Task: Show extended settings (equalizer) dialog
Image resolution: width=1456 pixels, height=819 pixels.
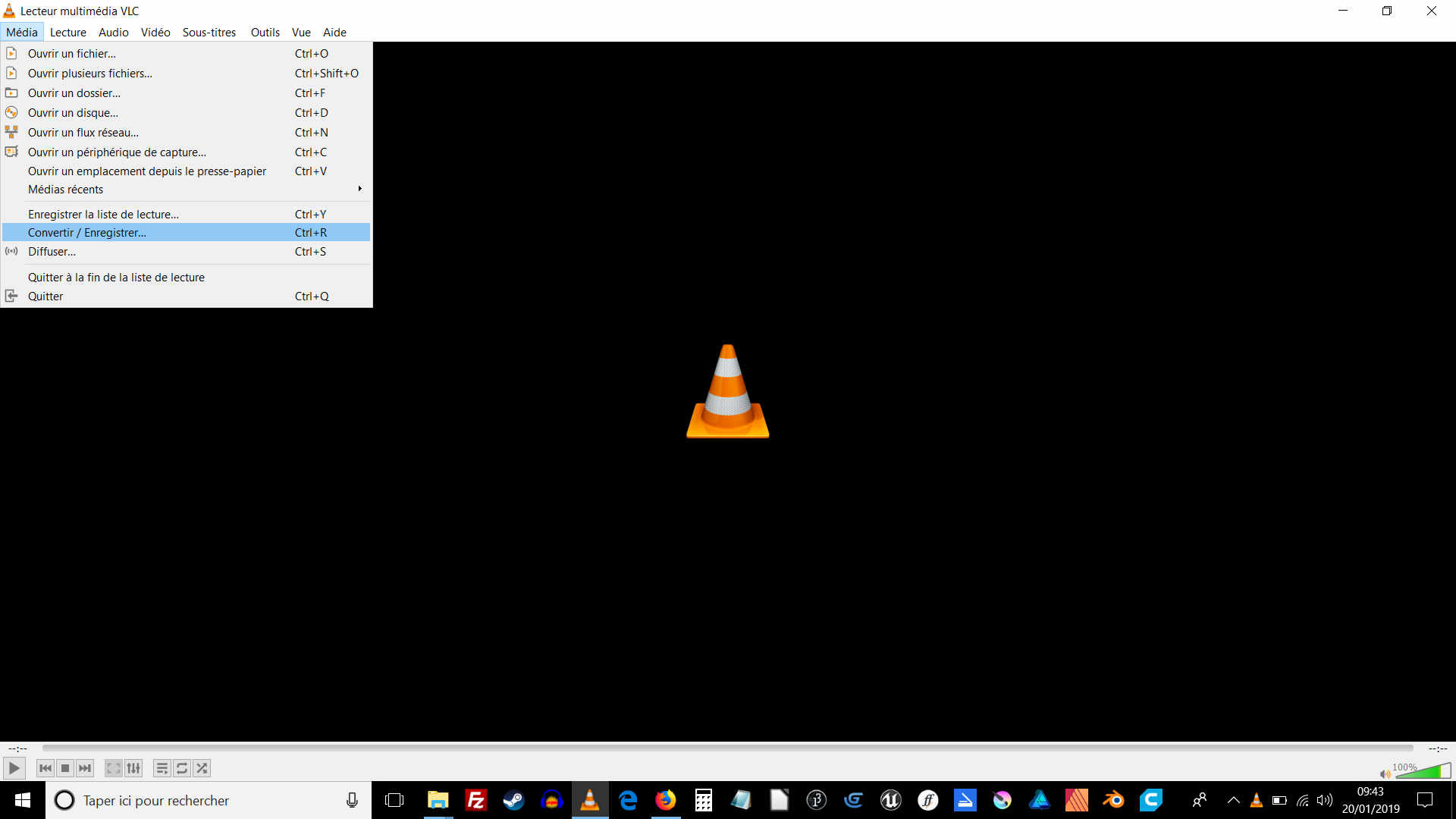Action: click(133, 768)
